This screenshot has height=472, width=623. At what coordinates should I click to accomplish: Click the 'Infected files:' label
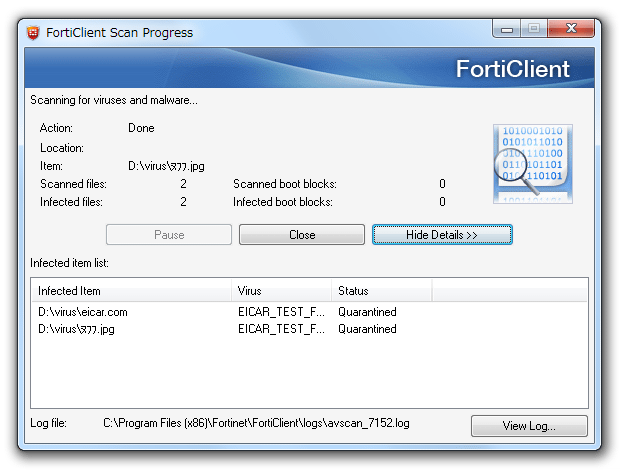[x=72, y=202]
